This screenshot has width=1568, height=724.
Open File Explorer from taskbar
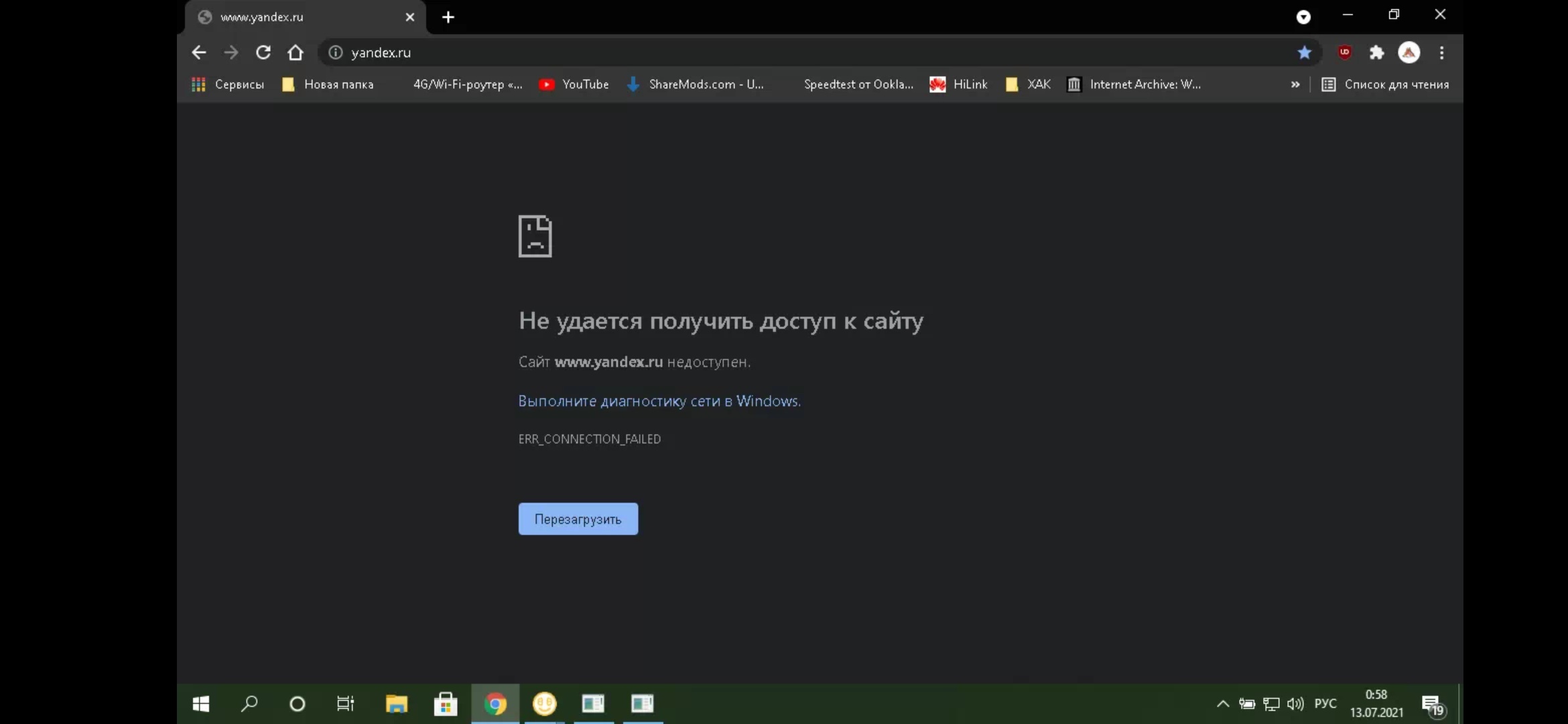pos(397,704)
